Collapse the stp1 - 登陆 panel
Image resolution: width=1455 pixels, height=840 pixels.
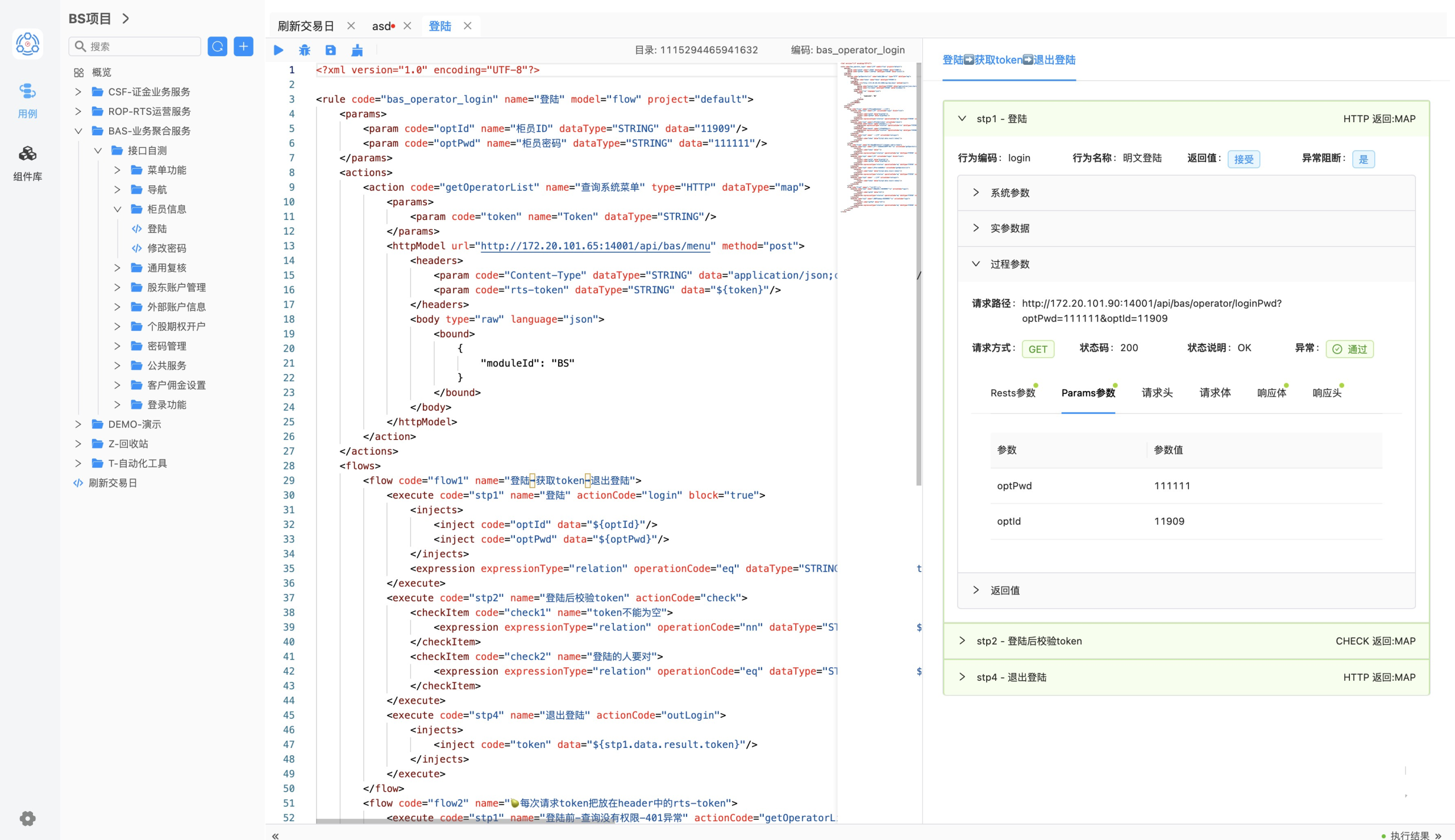click(962, 119)
